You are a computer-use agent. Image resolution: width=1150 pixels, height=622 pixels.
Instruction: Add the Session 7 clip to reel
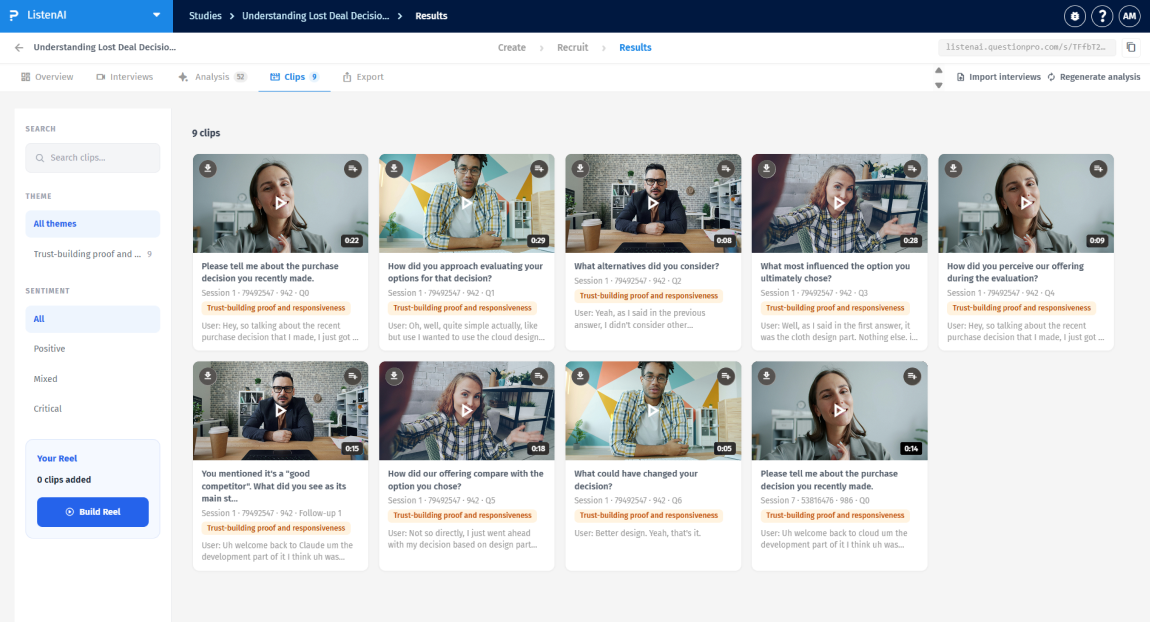click(x=912, y=376)
